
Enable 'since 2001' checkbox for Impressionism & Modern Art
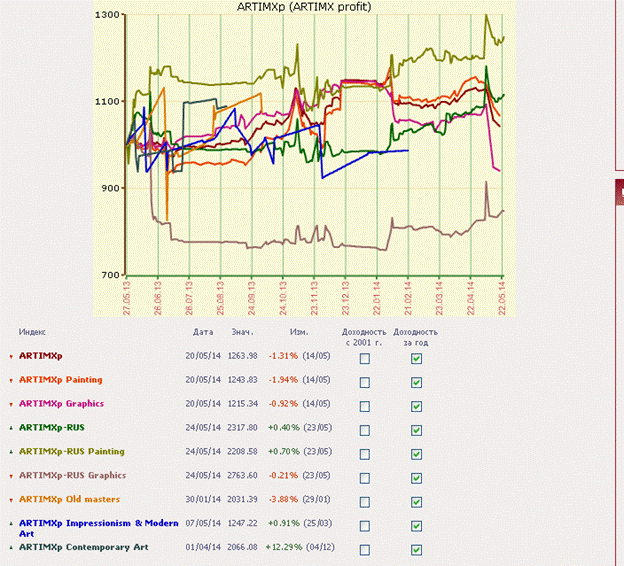365,526
